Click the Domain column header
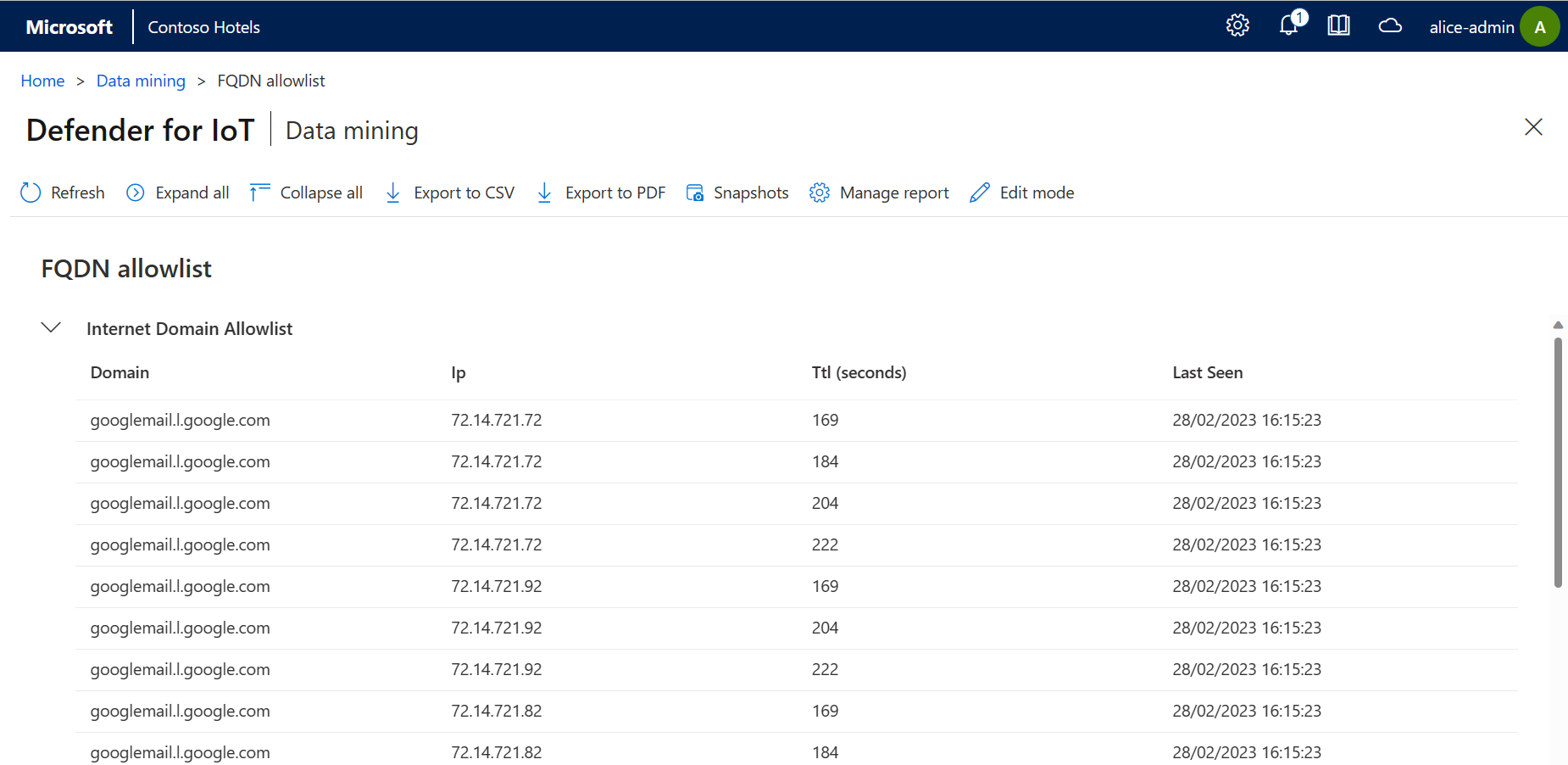The height and width of the screenshot is (765, 1568). pos(120,372)
